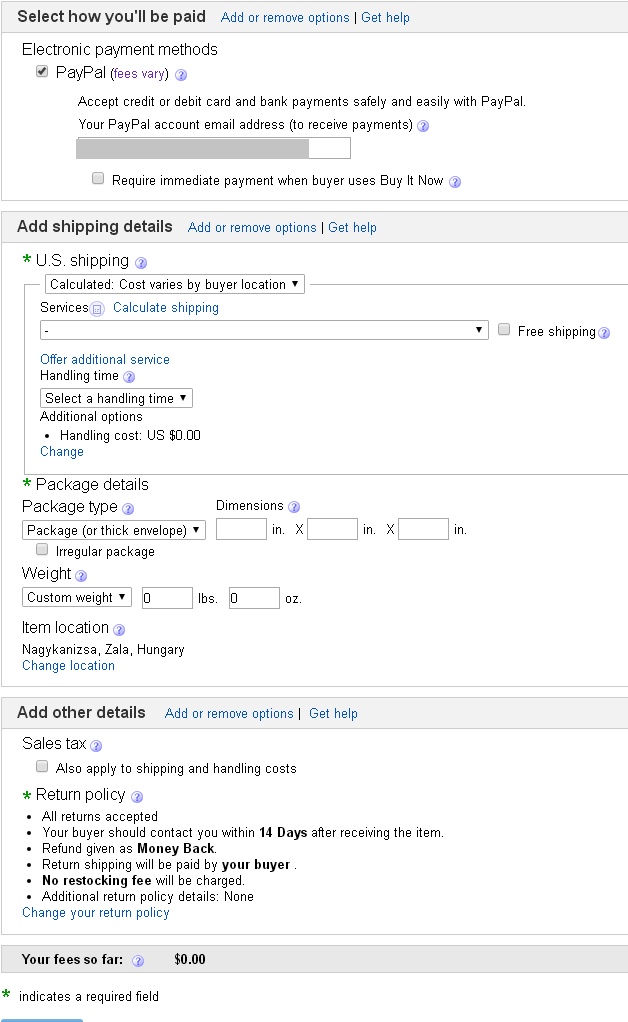
Task: Open the Custom weight dropdown
Action: click(77, 597)
